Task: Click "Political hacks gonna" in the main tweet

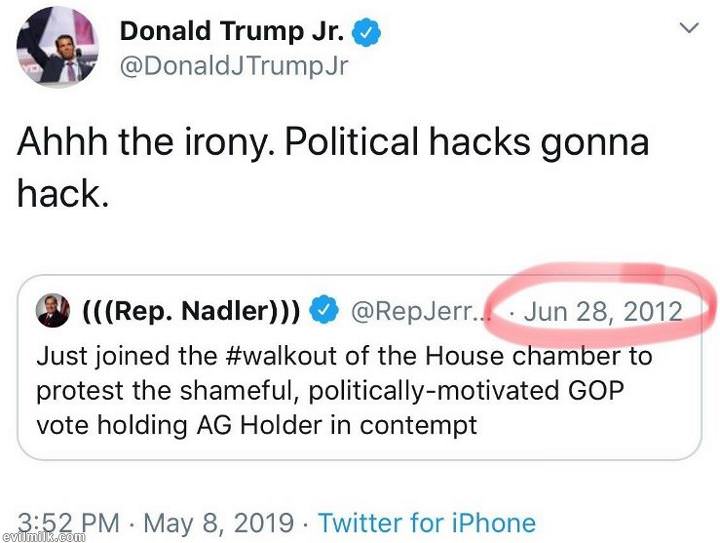Action: click(467, 142)
